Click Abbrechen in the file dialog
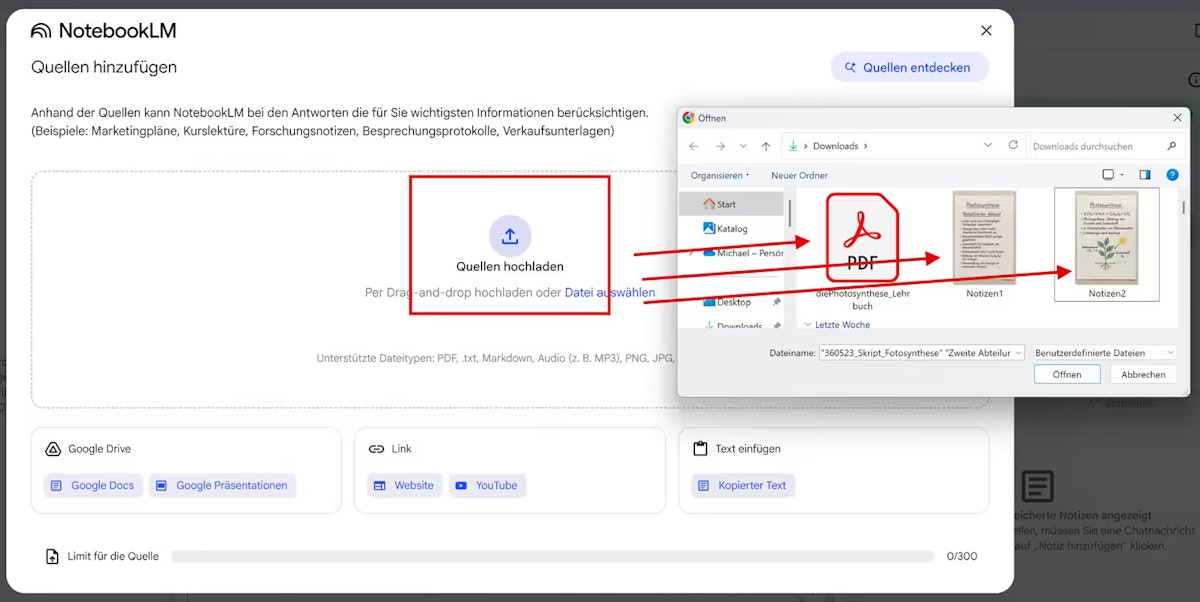 tap(1143, 374)
